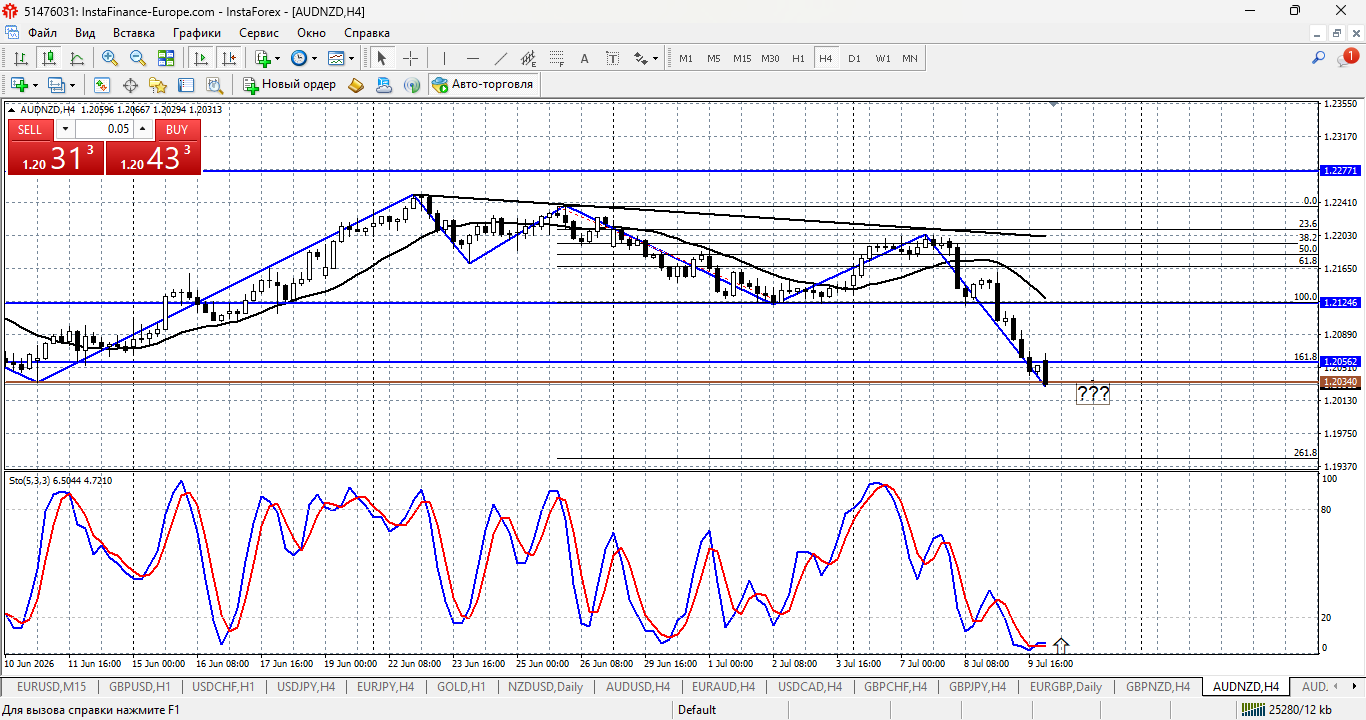Switch chart to bar chart mode
The image size is (1366, 720).
coord(20,58)
